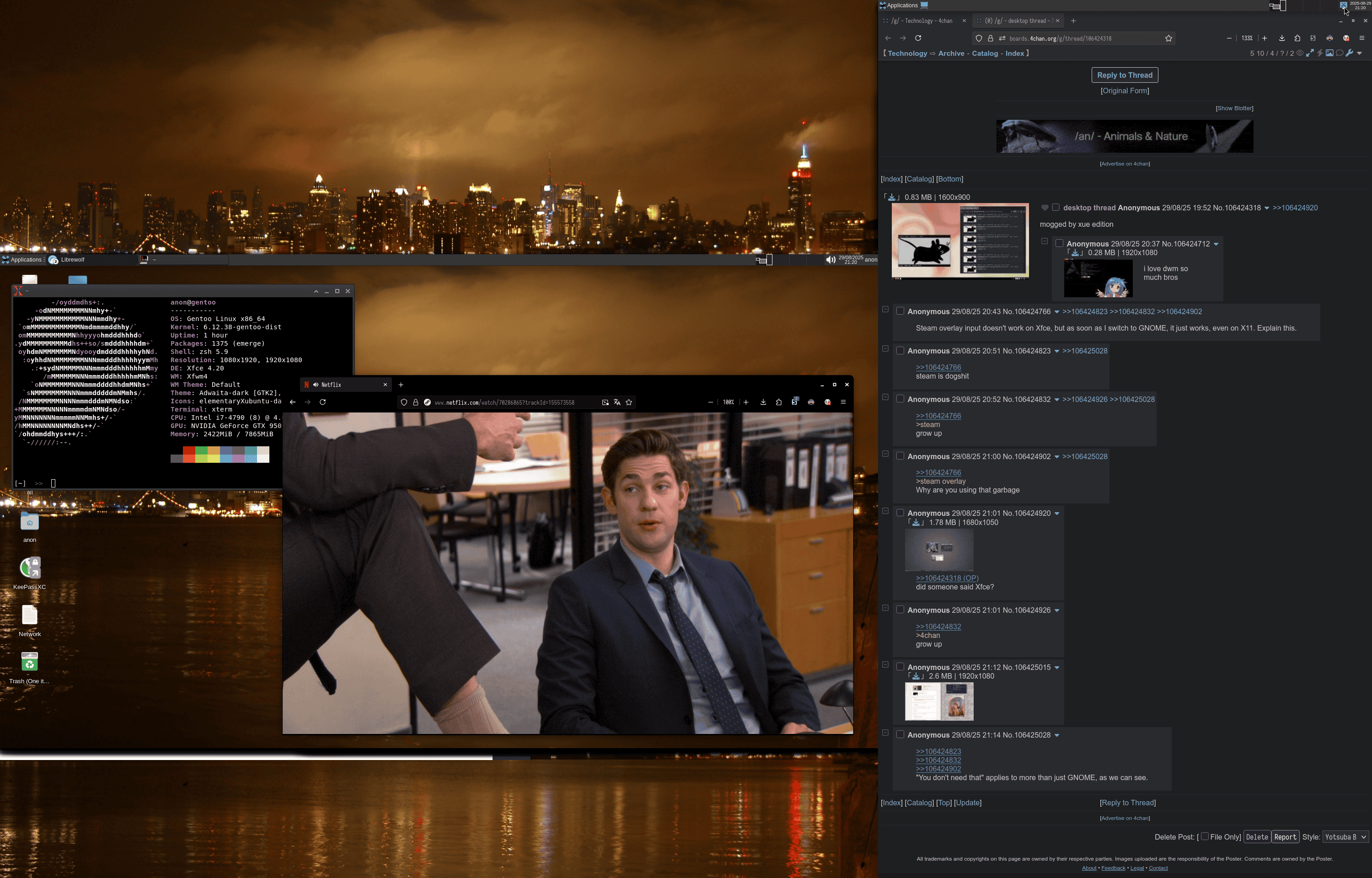Open downloads panel in the 4chan browser window

[1282, 38]
